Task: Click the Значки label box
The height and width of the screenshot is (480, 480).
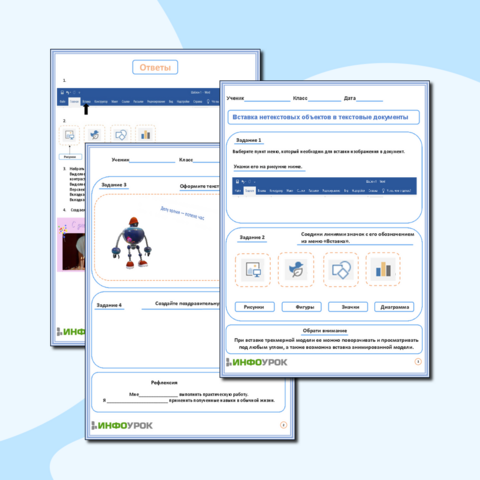Action: (x=348, y=307)
